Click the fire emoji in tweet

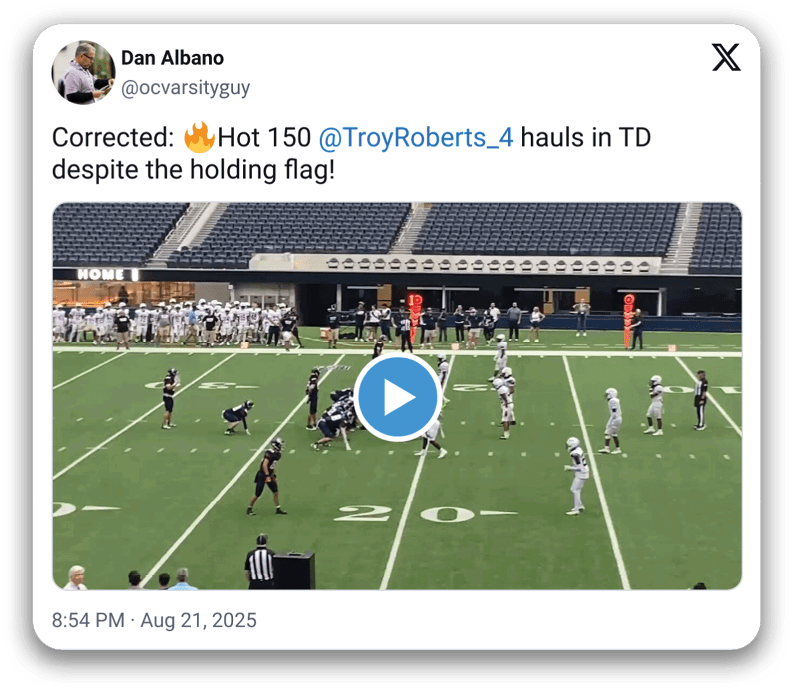(199, 137)
